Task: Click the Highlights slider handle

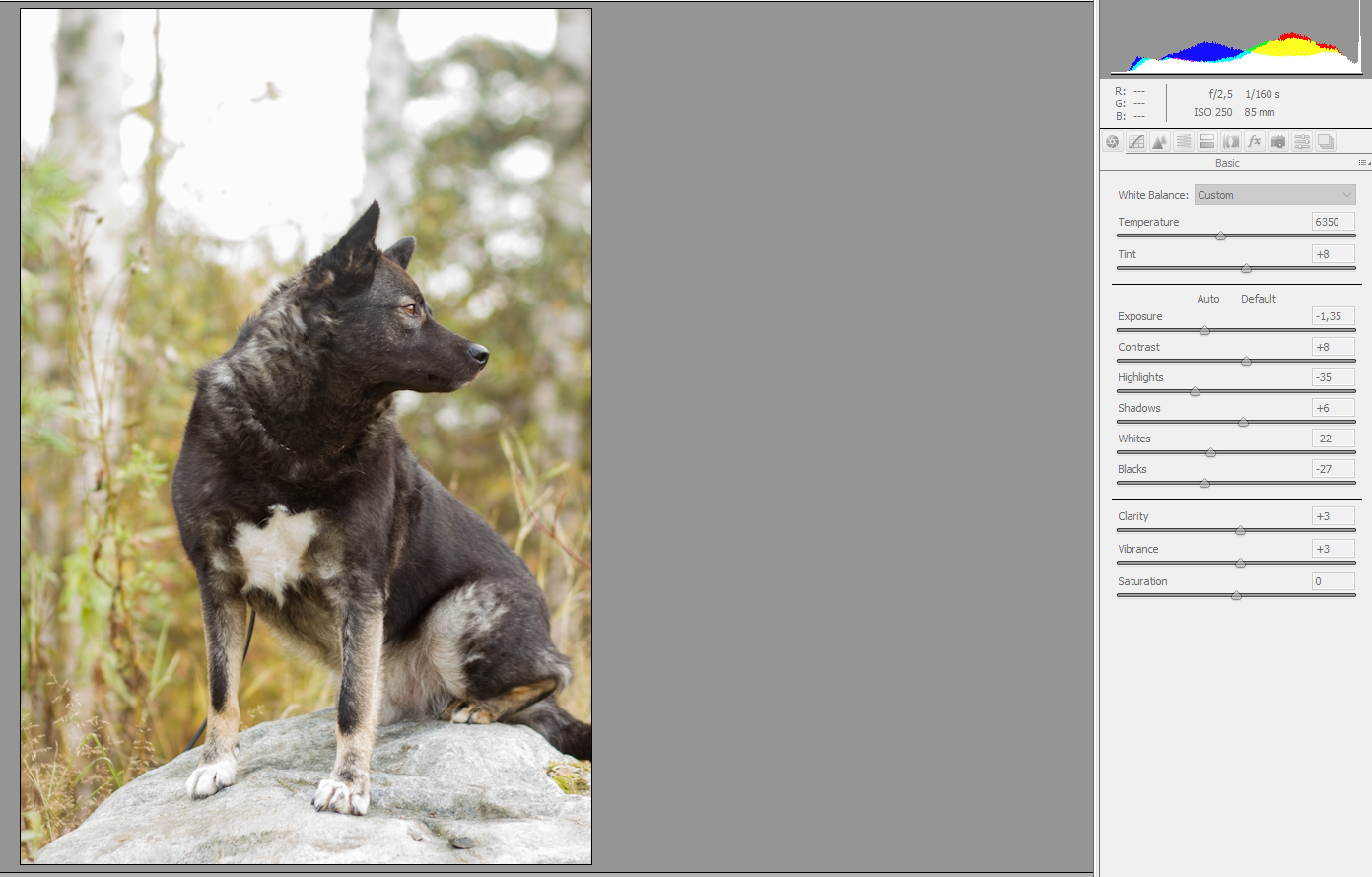Action: point(1196,392)
